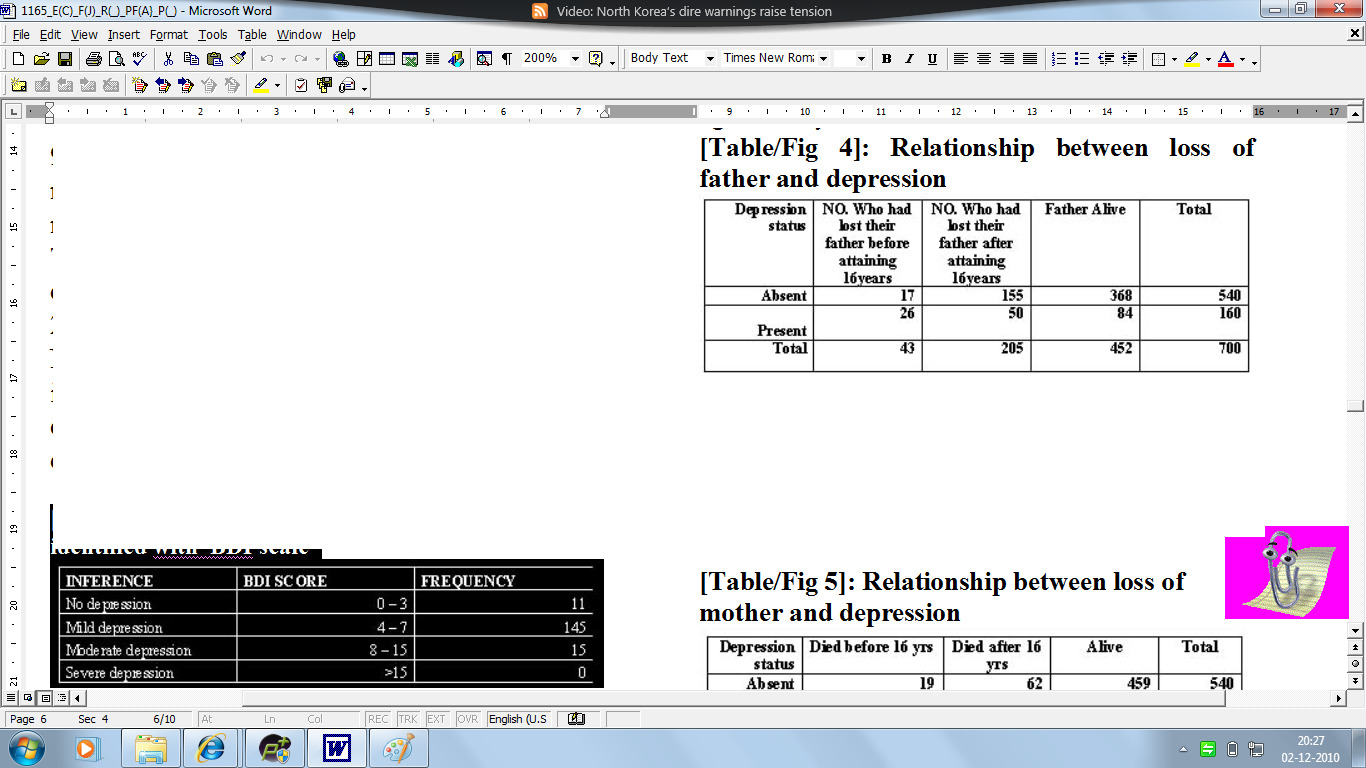Run the Spelling and Grammar check

tap(139, 59)
